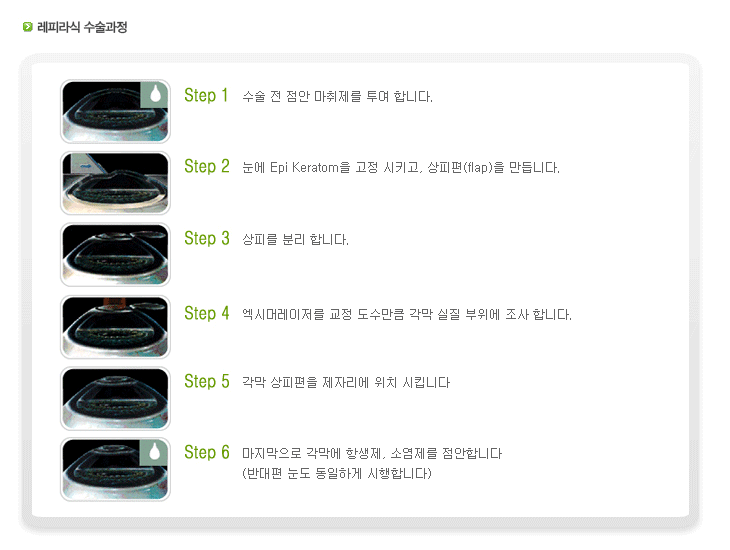
Task: Click the green Step 4 label
Action: point(207,313)
